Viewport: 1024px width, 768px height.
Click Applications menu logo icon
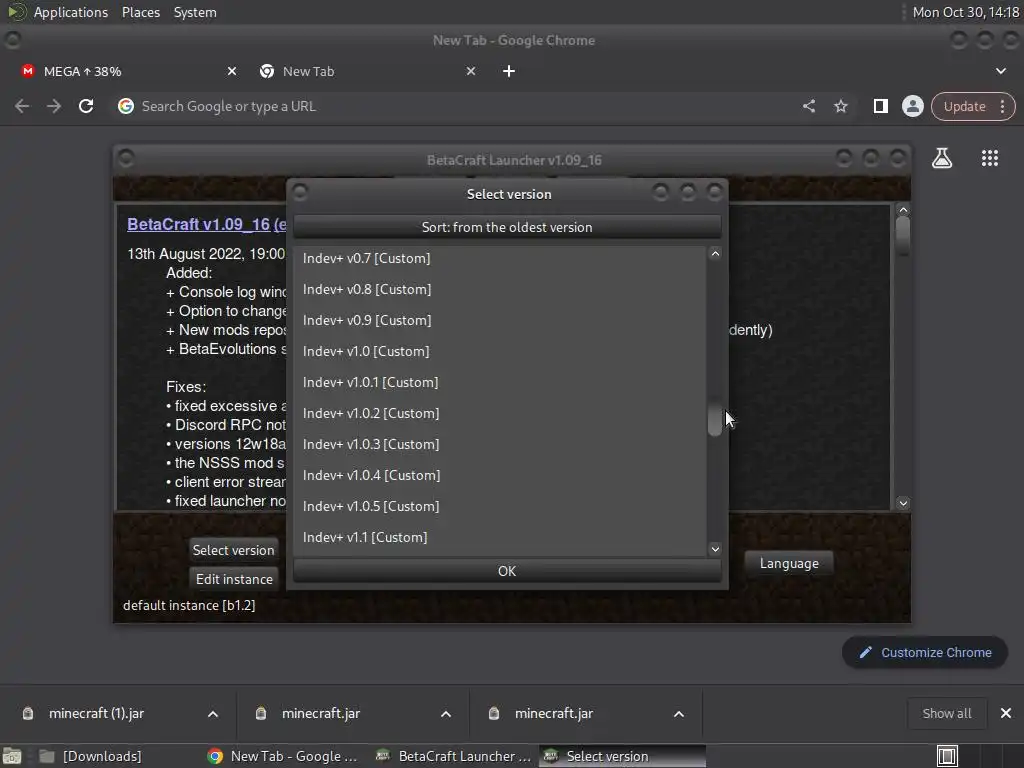pos(16,12)
